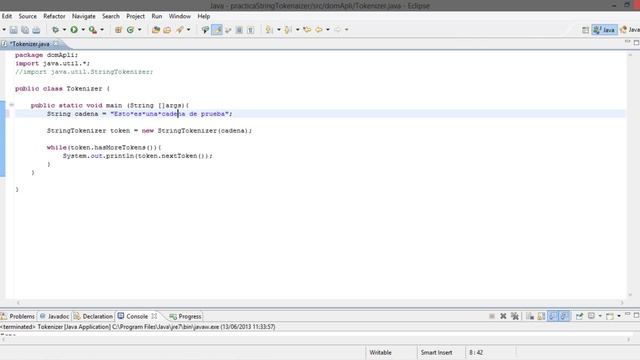
Task: Click the console Clear Console icon
Action: click(x=530, y=316)
